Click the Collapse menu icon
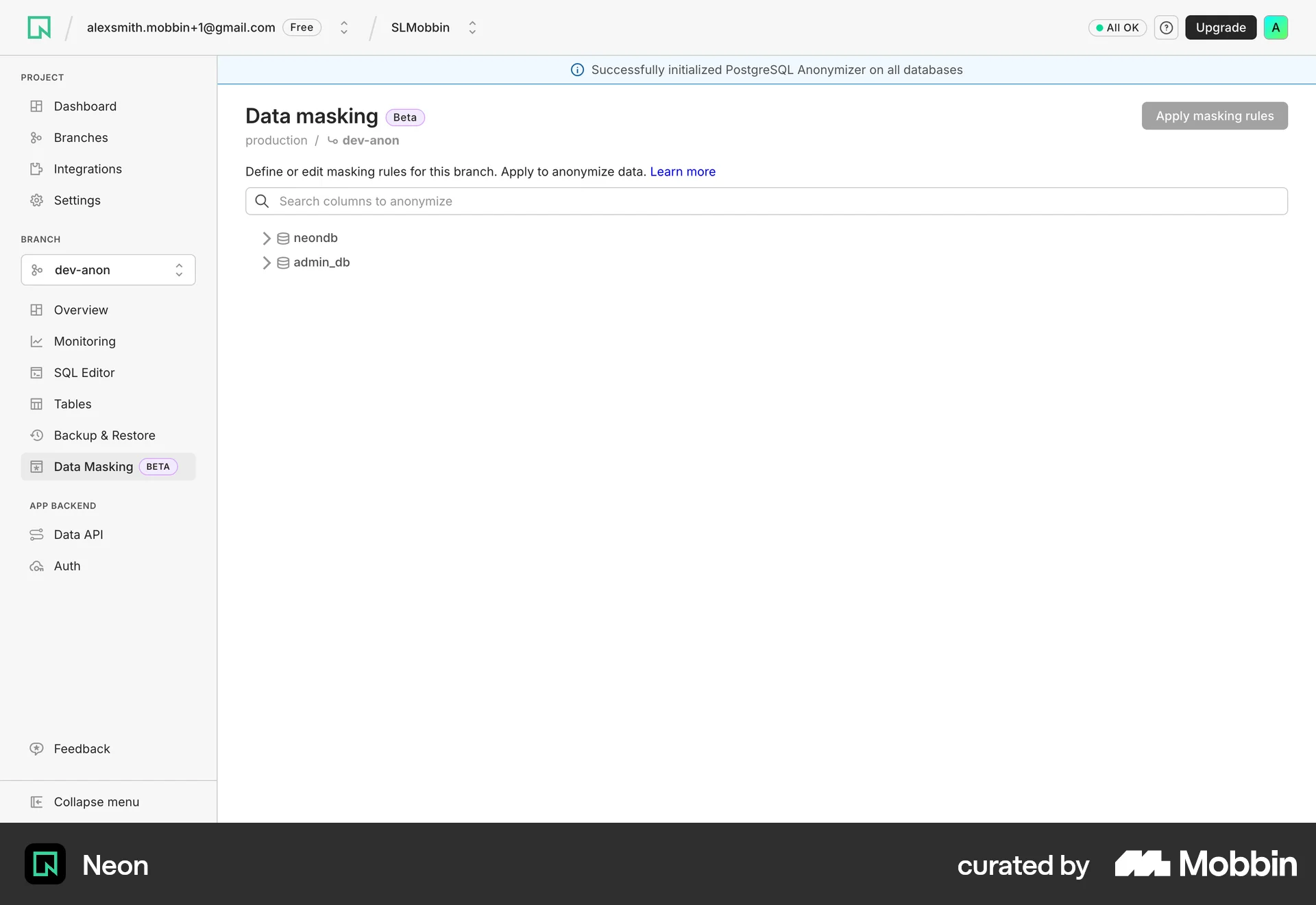Image resolution: width=1316 pixels, height=905 pixels. [x=36, y=802]
